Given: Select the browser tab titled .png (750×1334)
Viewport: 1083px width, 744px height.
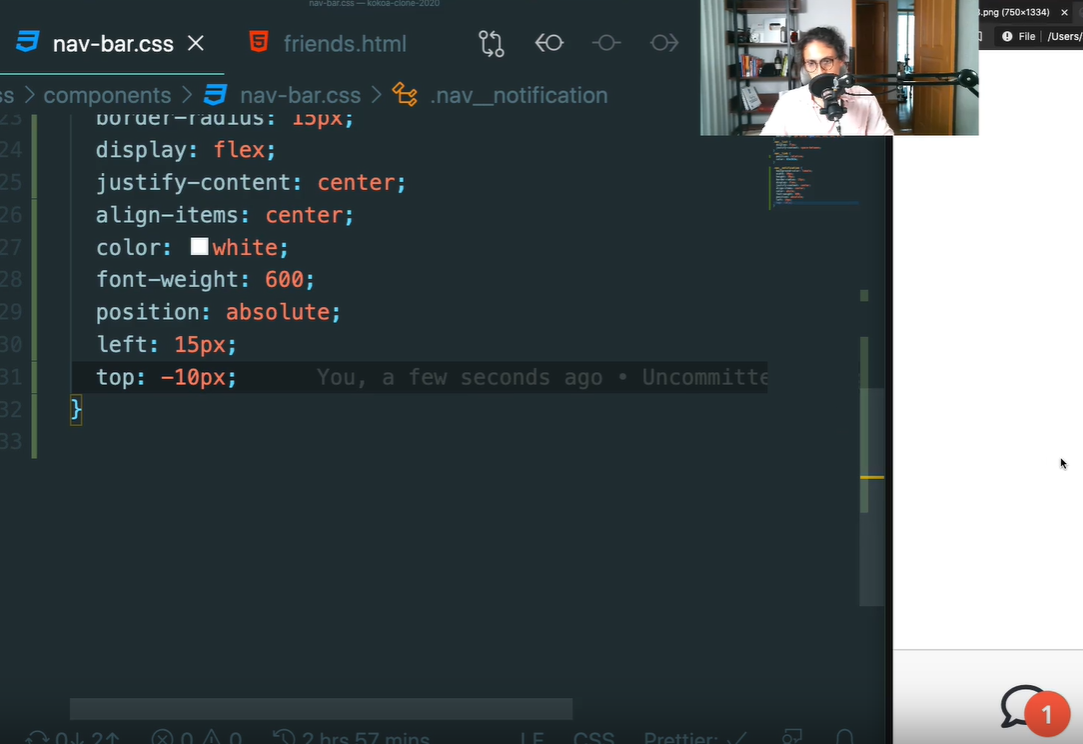Looking at the screenshot, I should click(1015, 12).
